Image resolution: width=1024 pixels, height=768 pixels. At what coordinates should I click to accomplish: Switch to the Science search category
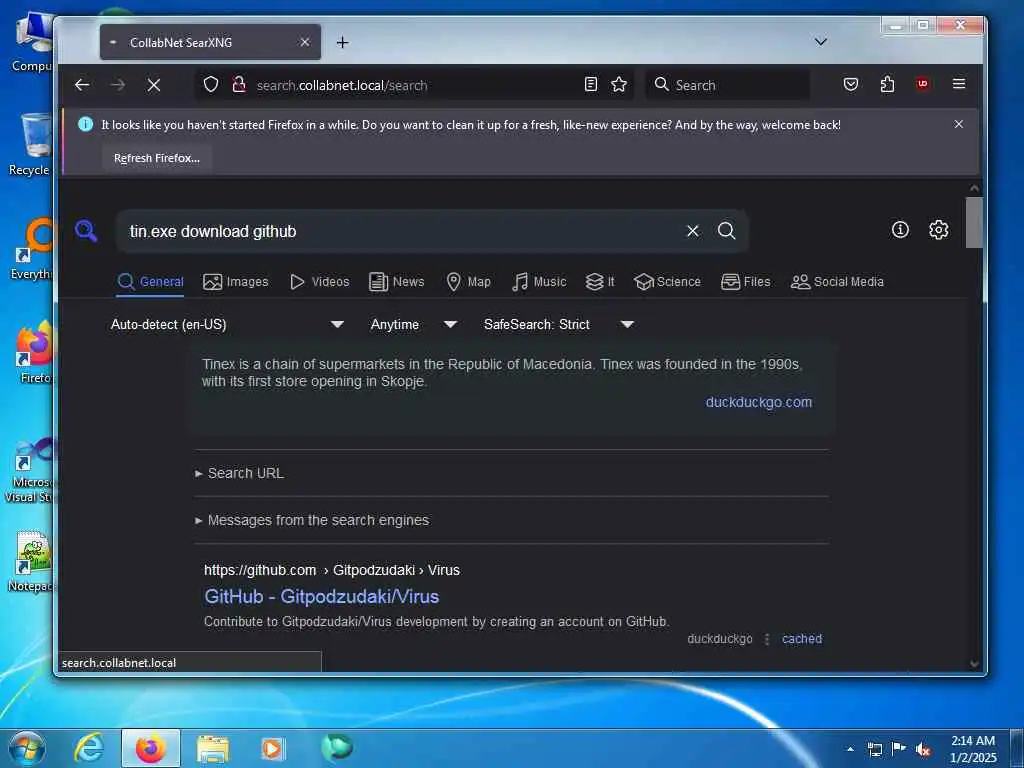667,281
